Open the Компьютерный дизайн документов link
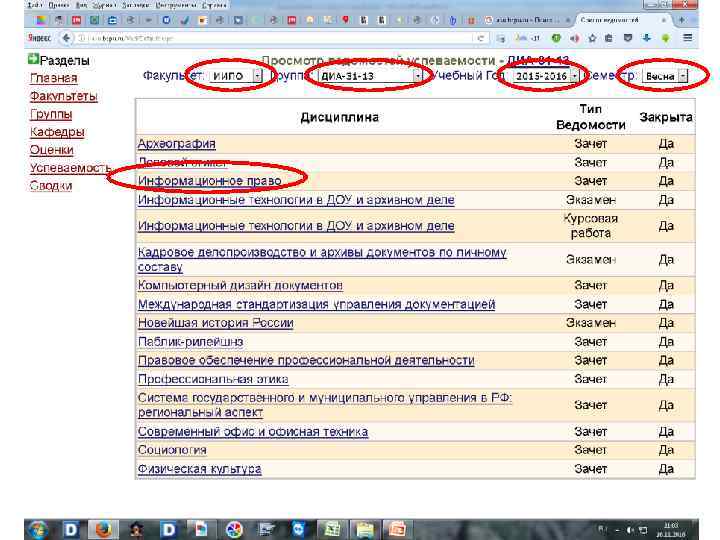Viewport: 720px width, 540px height. click(x=240, y=285)
